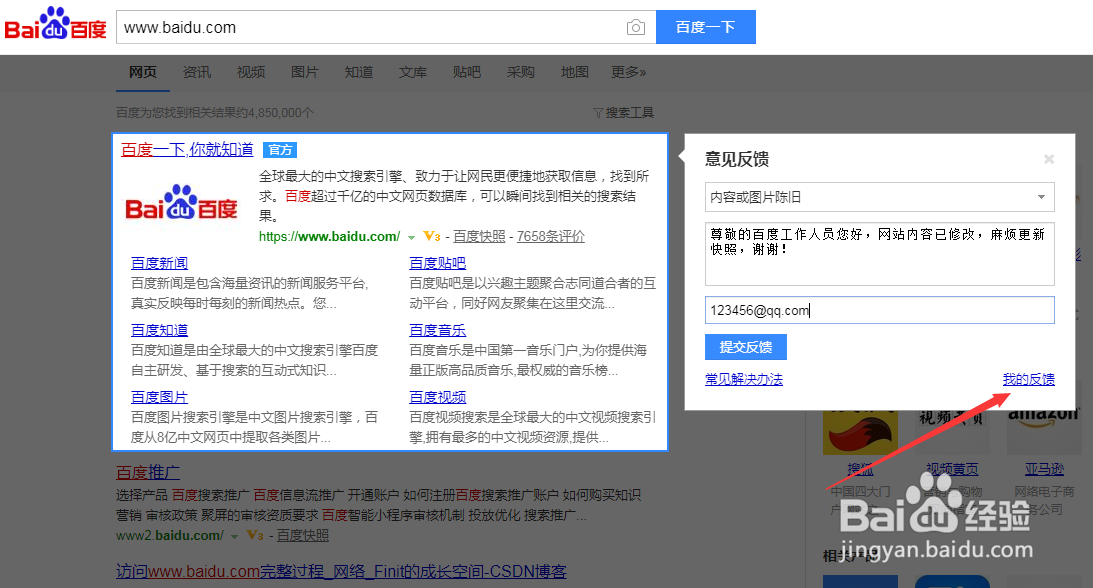
Task: Click the https://www.baidu.com/ green URL
Action: pyautogui.click(x=329, y=236)
